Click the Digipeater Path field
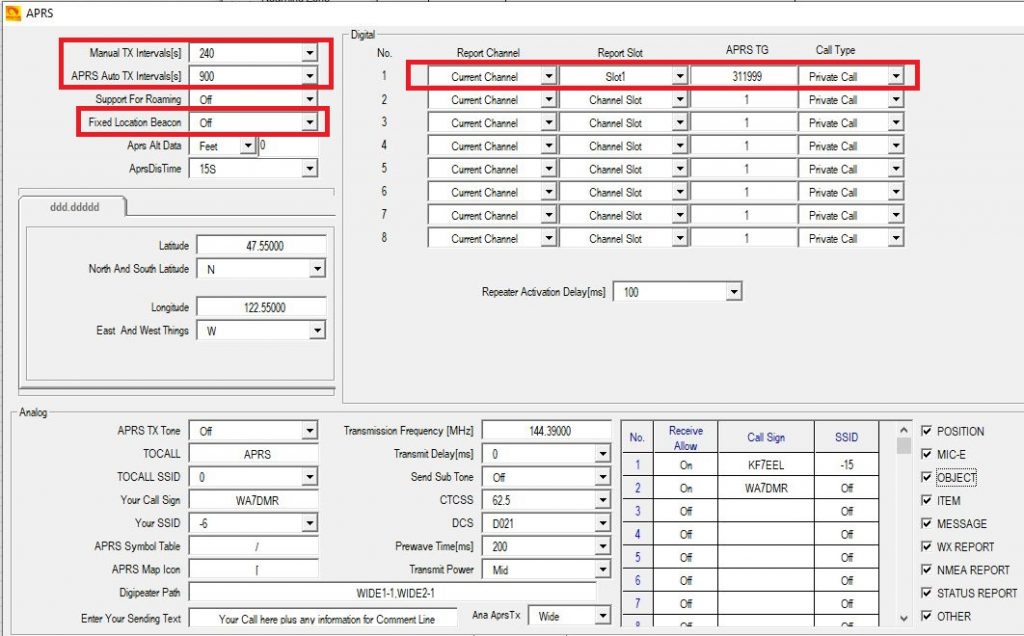Screen dimensions: 1024x636 click(x=392, y=593)
